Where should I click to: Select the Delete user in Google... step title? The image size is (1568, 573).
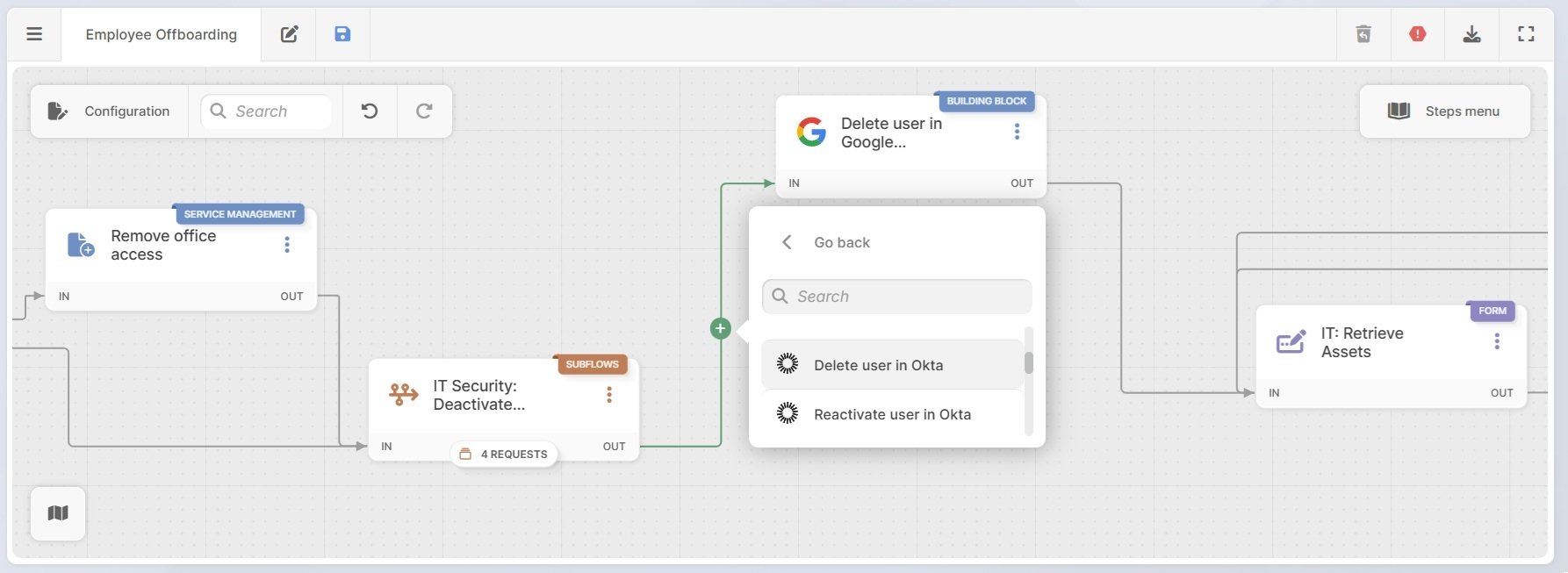pos(891,133)
